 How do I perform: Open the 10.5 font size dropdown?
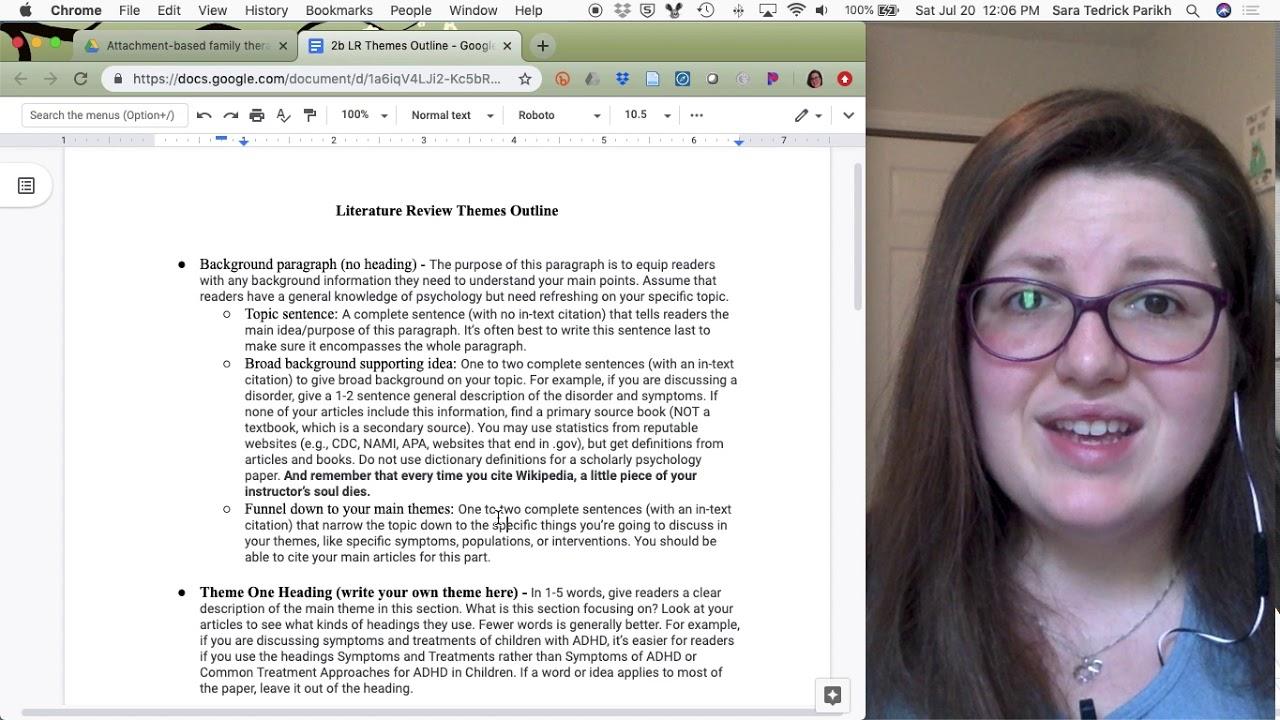coord(647,115)
